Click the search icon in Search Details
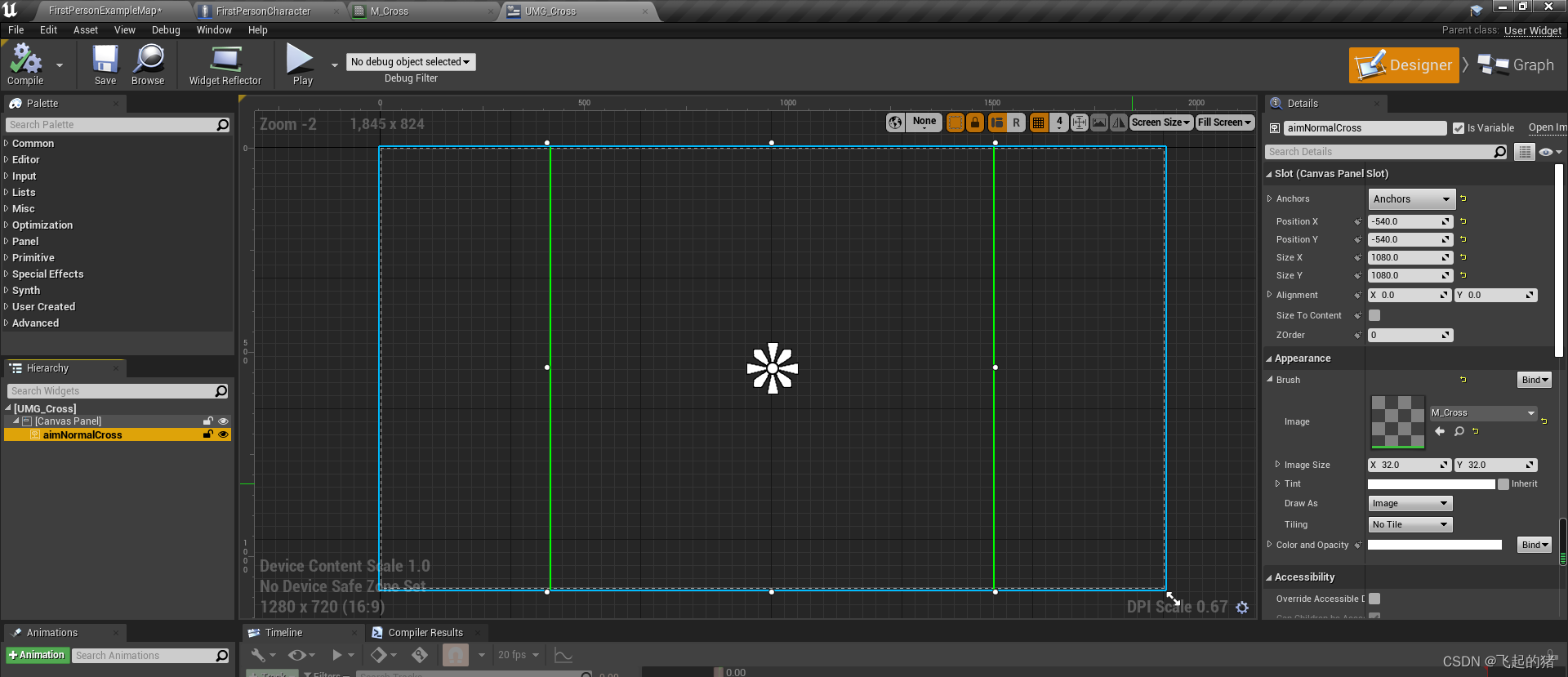 pyautogui.click(x=1499, y=152)
